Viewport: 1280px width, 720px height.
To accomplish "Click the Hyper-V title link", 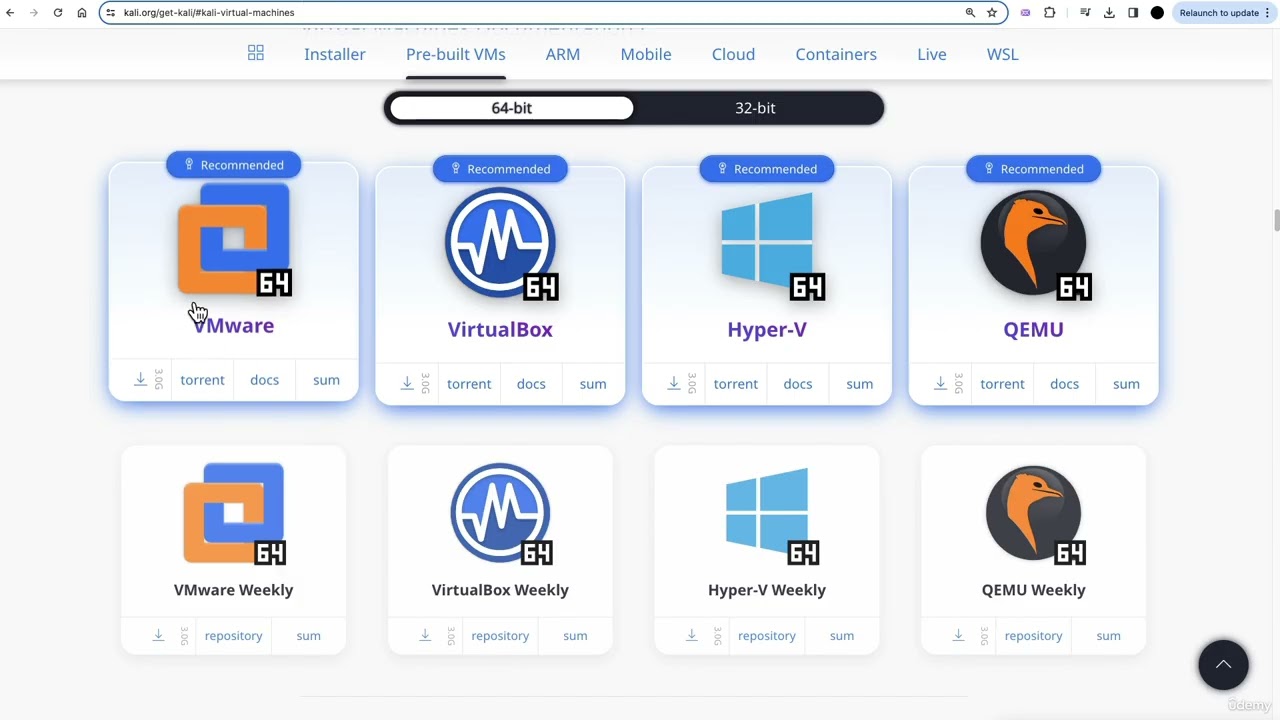I will (x=767, y=329).
